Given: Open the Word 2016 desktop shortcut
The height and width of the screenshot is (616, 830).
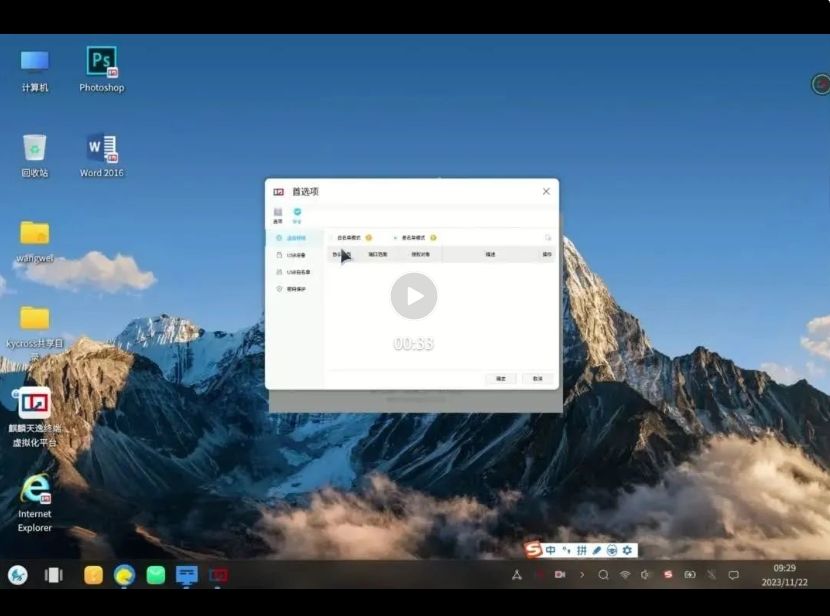Looking at the screenshot, I should coord(101,149).
